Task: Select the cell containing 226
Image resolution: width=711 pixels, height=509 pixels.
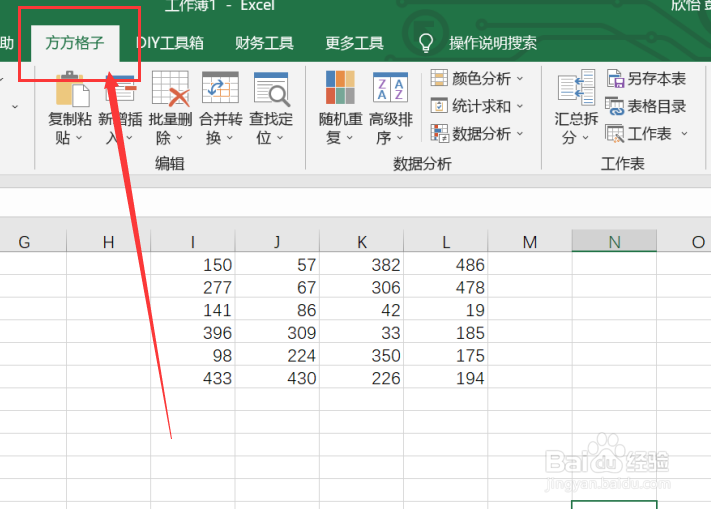Action: pyautogui.click(x=361, y=377)
